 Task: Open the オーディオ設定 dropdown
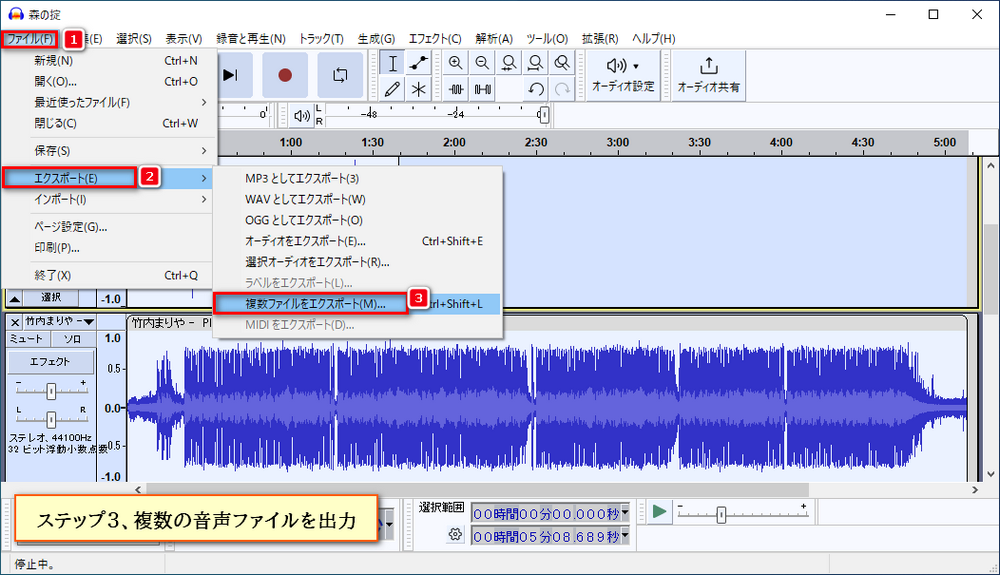pos(622,74)
